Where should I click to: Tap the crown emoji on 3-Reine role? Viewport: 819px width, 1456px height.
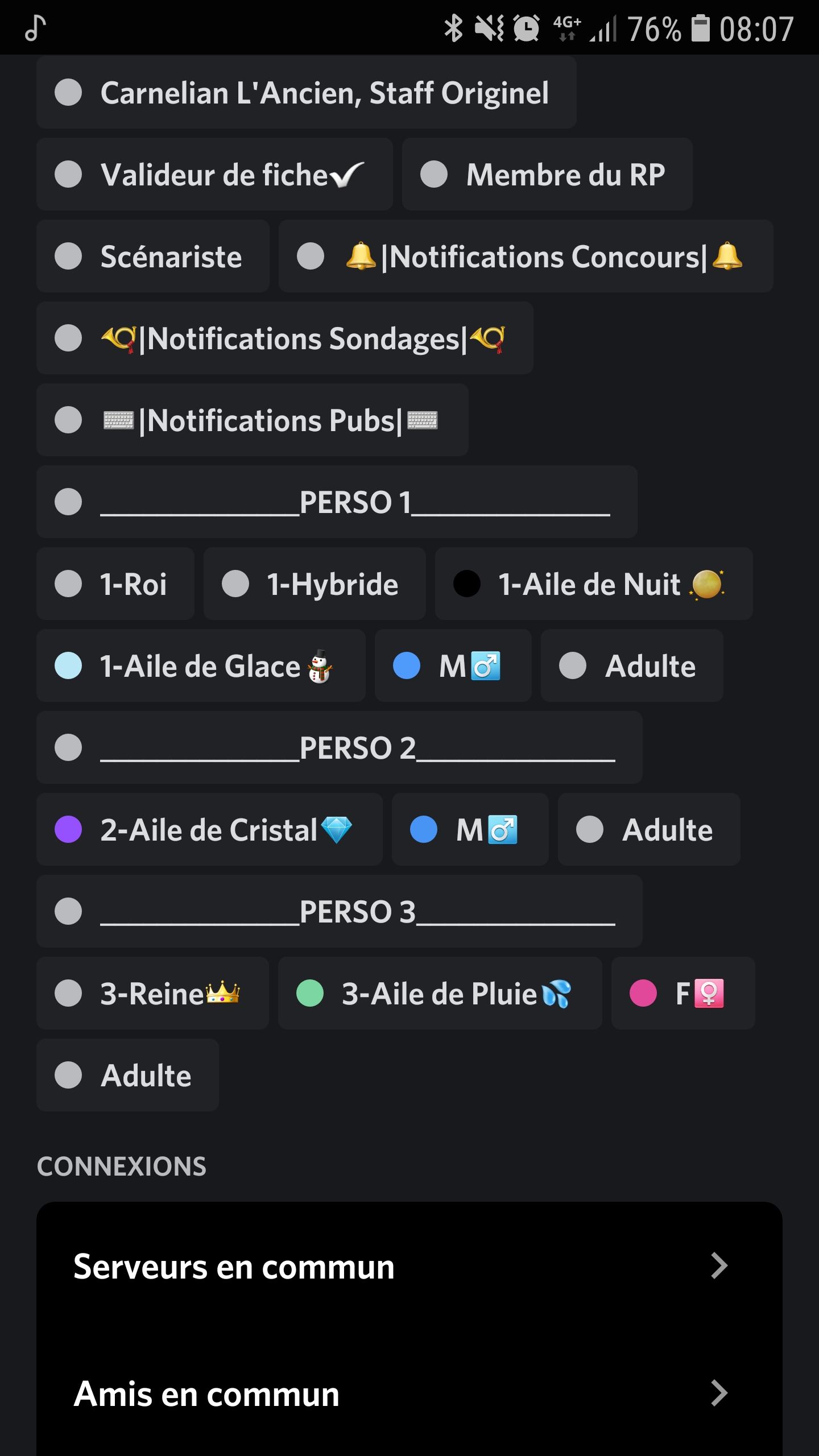223,993
